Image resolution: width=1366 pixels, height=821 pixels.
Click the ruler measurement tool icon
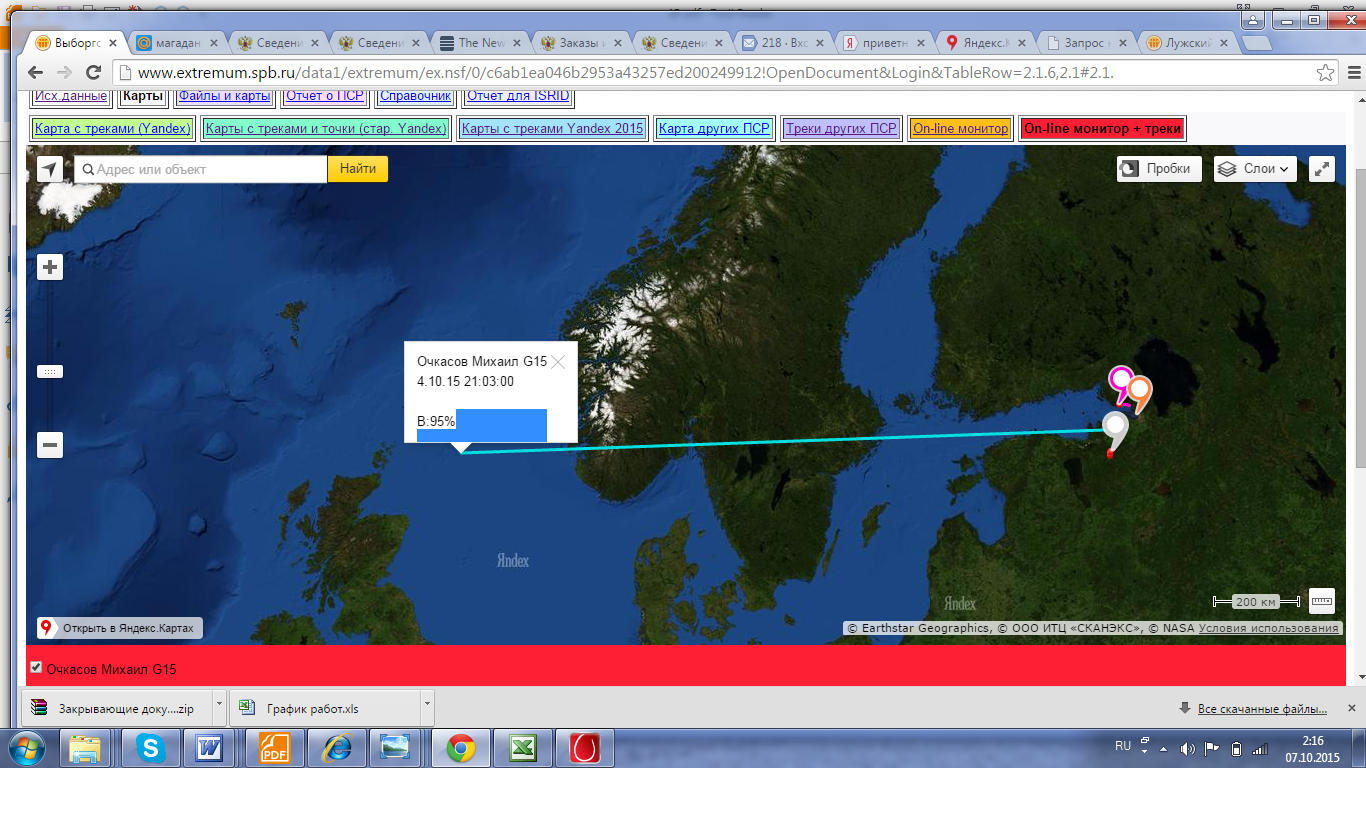(1322, 601)
